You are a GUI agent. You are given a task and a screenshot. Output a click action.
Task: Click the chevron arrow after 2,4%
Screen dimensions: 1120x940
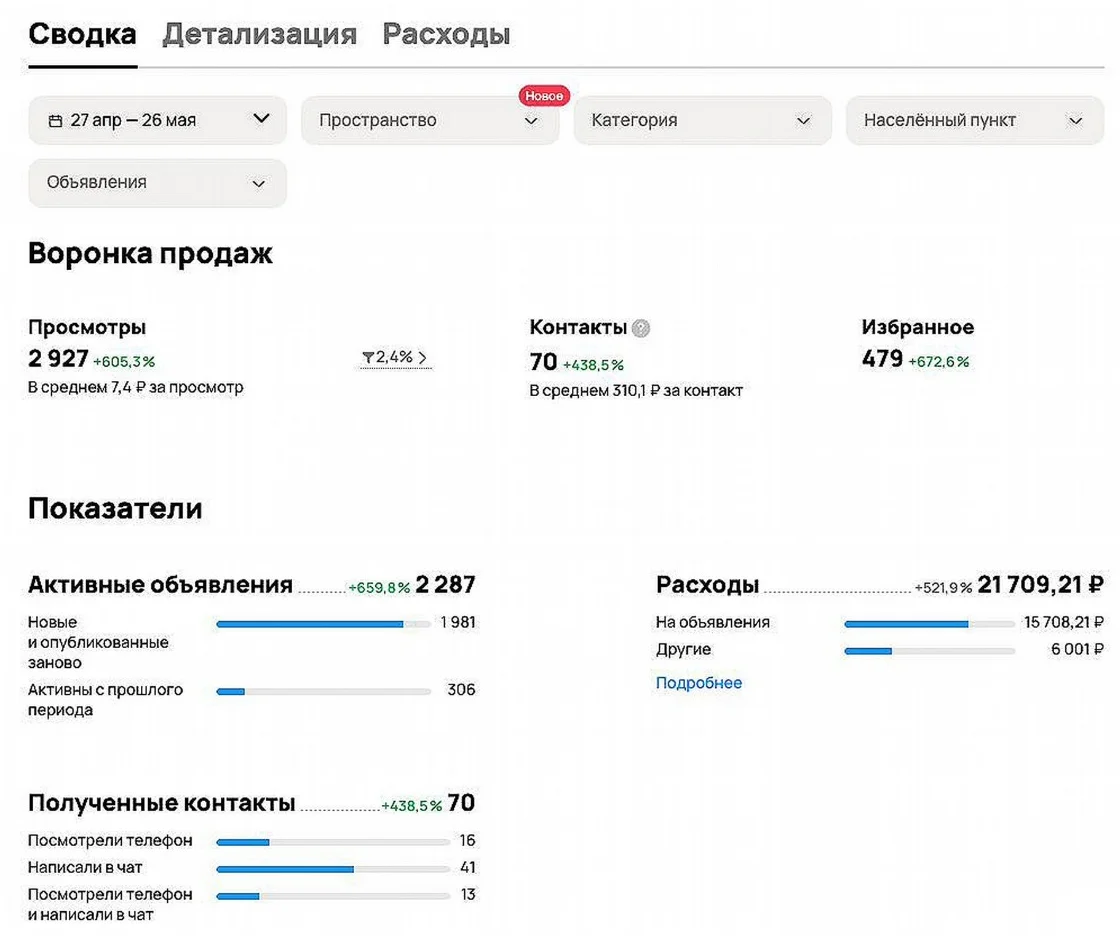pyautogui.click(x=422, y=357)
